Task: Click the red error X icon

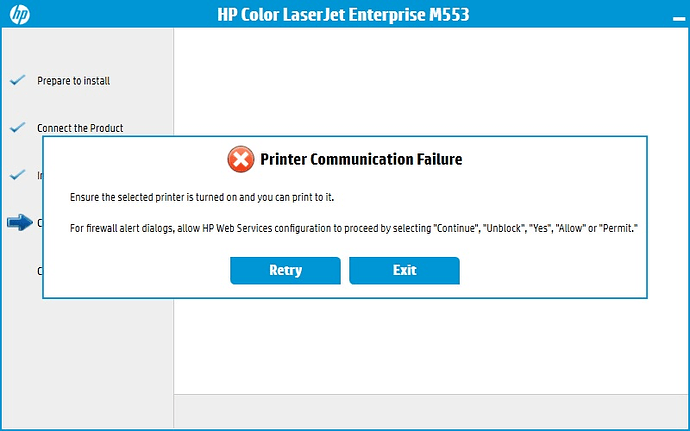Action: [x=241, y=159]
